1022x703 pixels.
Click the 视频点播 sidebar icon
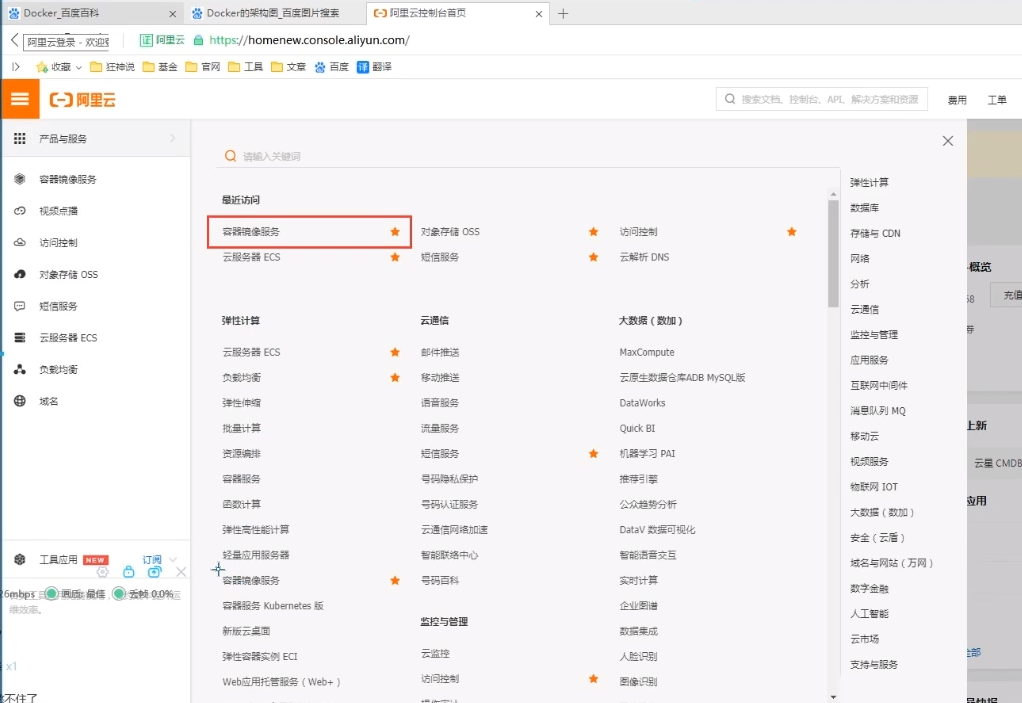pos(20,210)
